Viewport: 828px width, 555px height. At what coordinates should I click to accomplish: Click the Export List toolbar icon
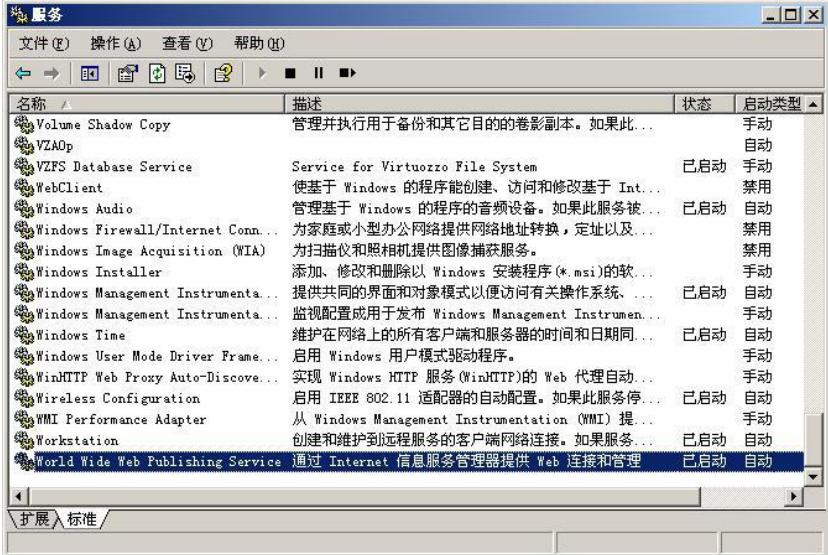pos(185,73)
